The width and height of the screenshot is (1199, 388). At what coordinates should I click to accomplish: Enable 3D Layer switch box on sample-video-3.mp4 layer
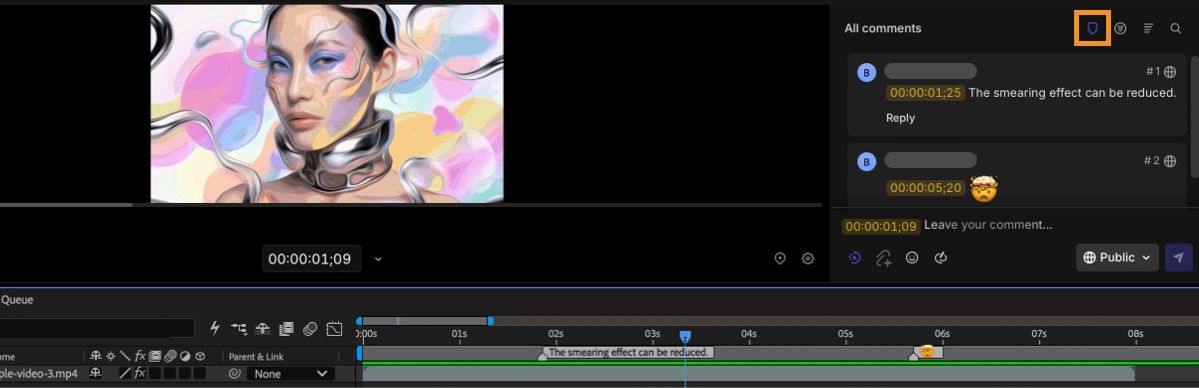[x=200, y=373]
